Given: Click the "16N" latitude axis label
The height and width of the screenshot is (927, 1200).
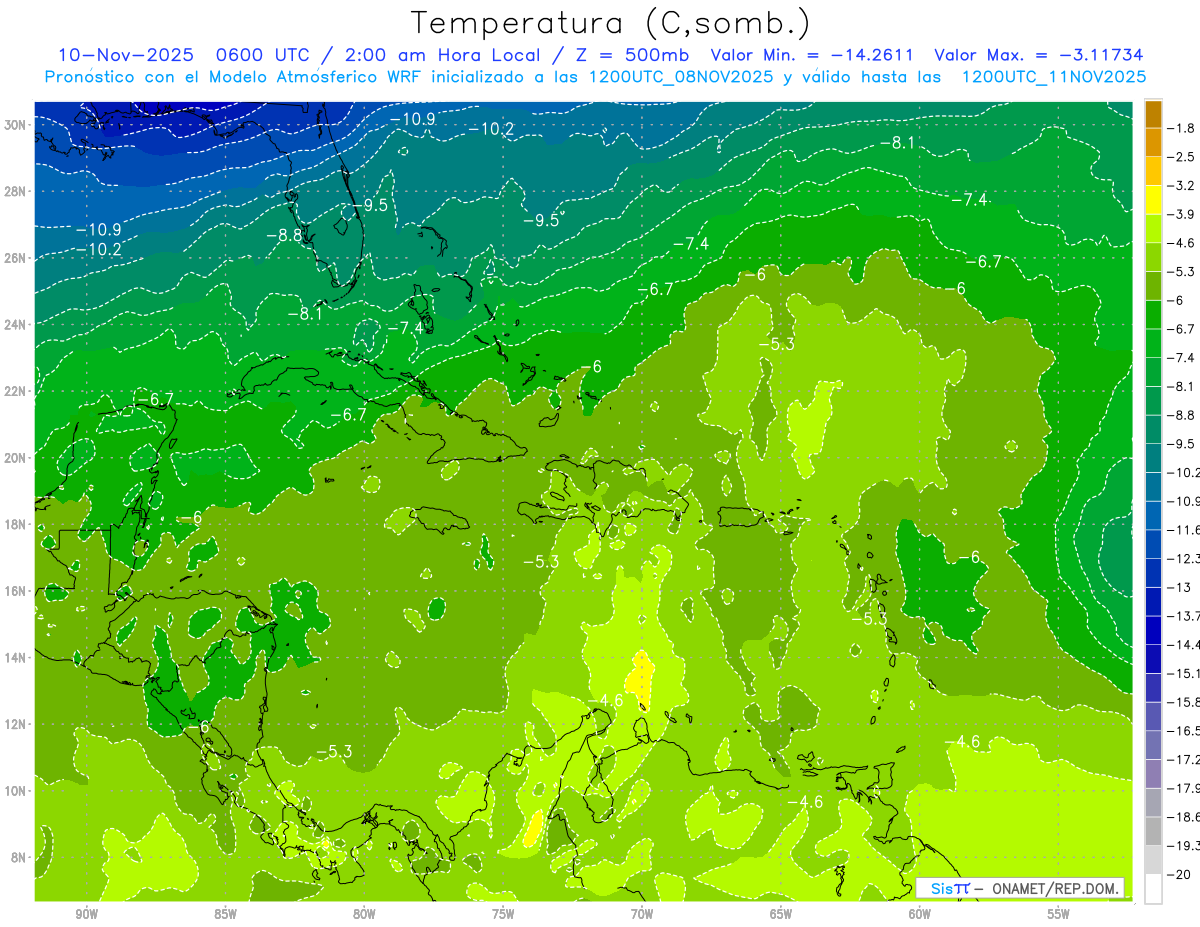Looking at the screenshot, I should 16,590.
